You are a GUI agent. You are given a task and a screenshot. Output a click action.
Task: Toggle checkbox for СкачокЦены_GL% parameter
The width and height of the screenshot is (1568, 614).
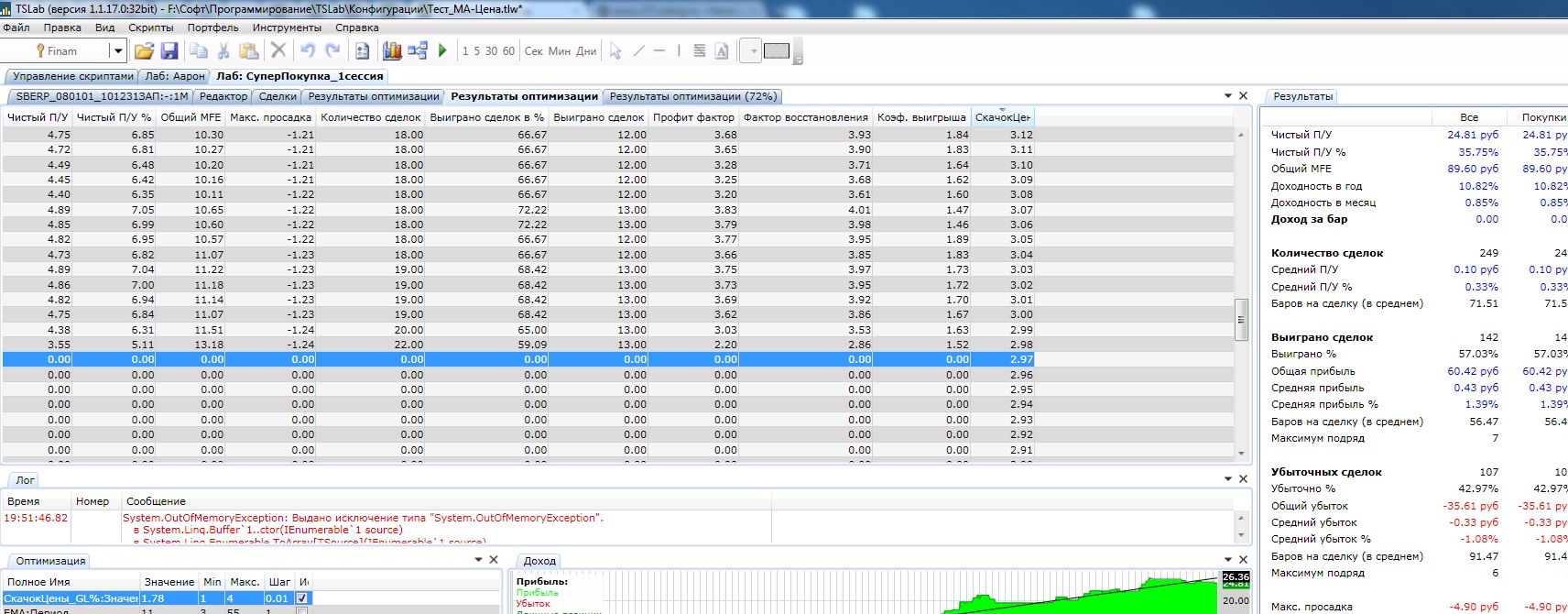302,598
